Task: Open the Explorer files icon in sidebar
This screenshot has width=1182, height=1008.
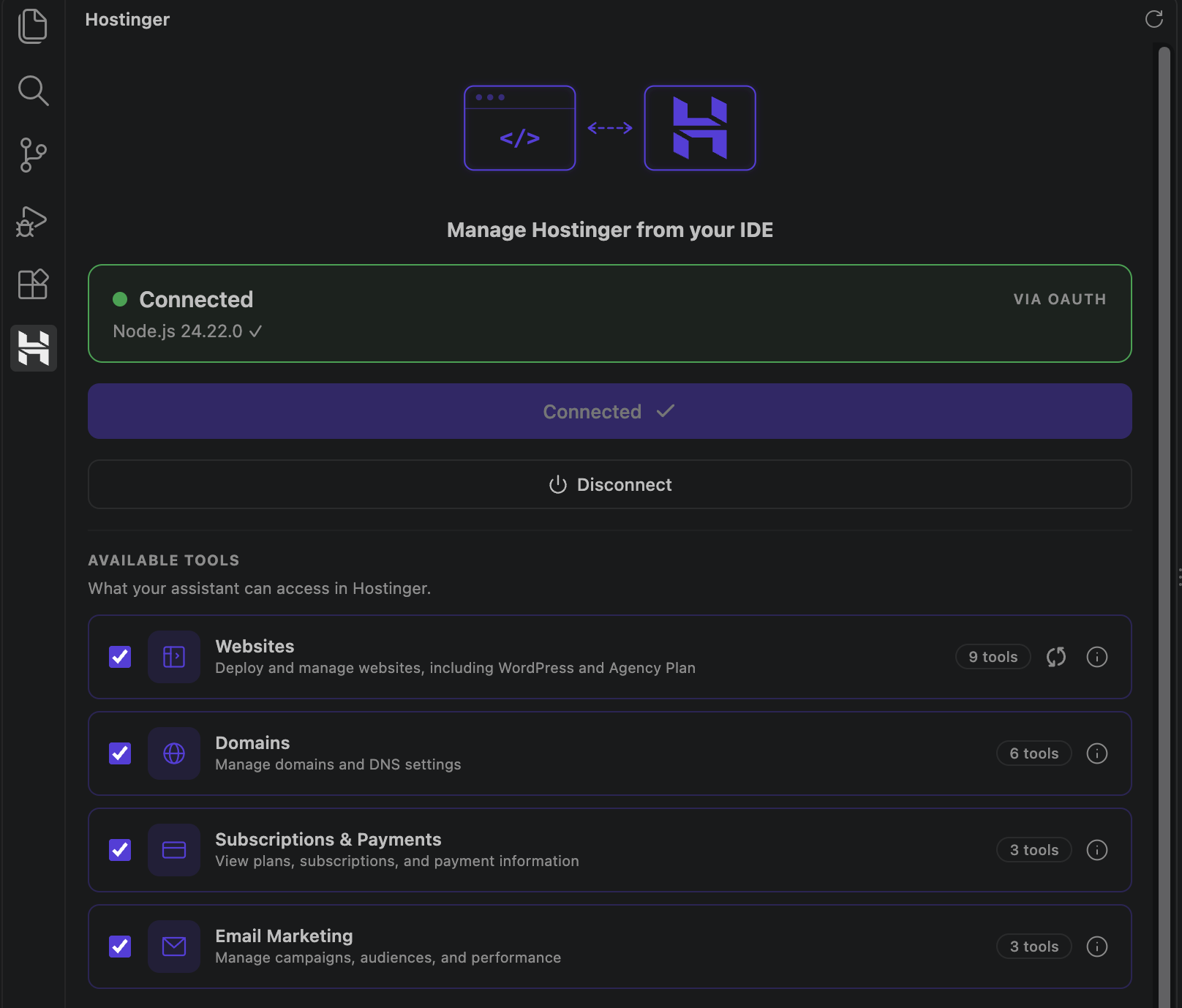Action: point(33,26)
